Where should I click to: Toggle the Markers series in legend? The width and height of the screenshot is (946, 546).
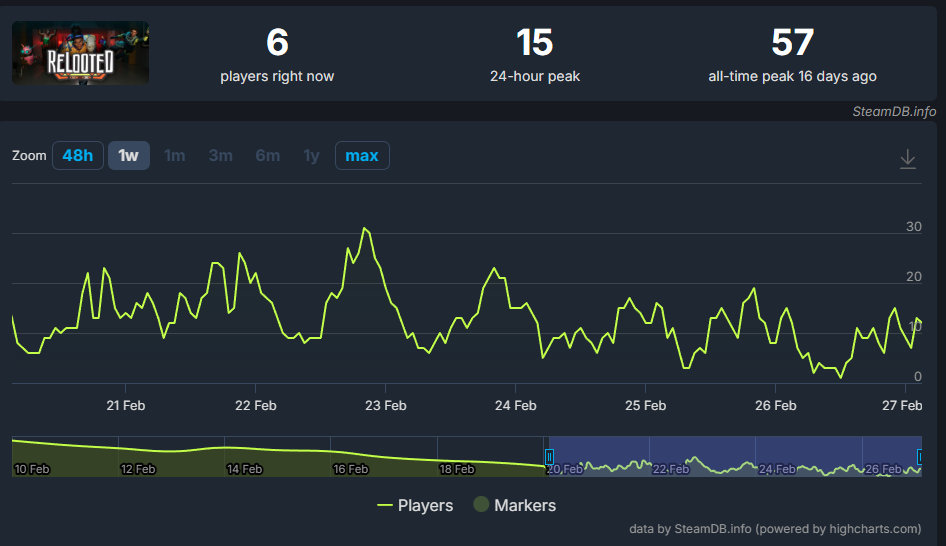514,505
